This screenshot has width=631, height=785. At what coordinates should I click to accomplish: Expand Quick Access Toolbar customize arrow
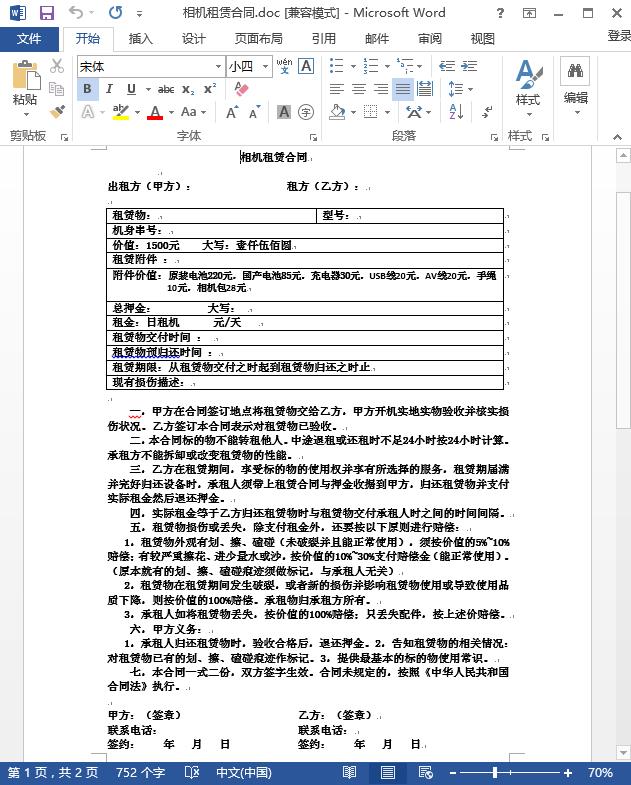pyautogui.click(x=139, y=14)
